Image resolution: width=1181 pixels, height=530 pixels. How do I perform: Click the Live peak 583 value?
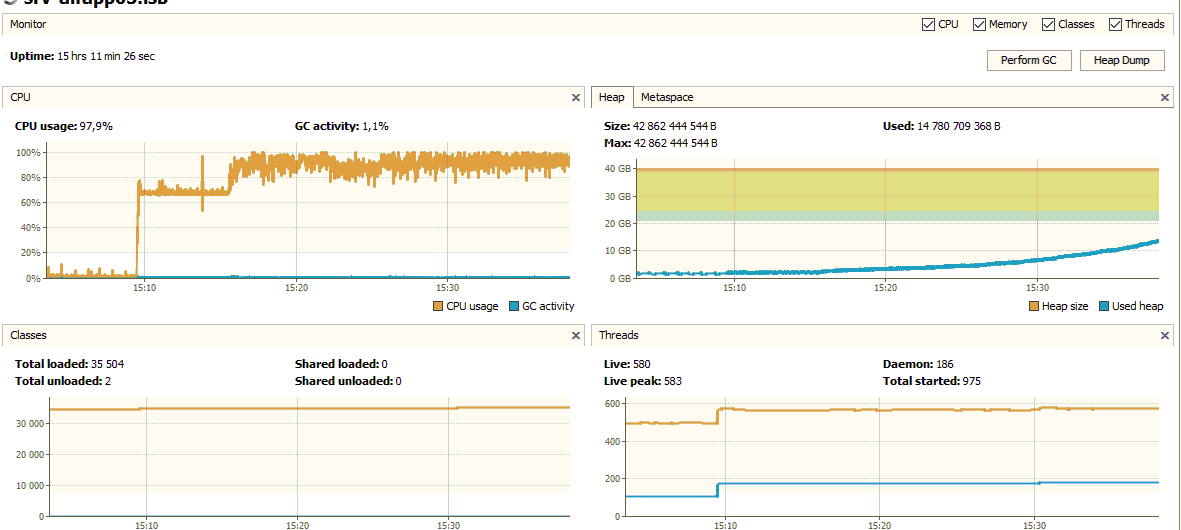pyautogui.click(x=673, y=381)
